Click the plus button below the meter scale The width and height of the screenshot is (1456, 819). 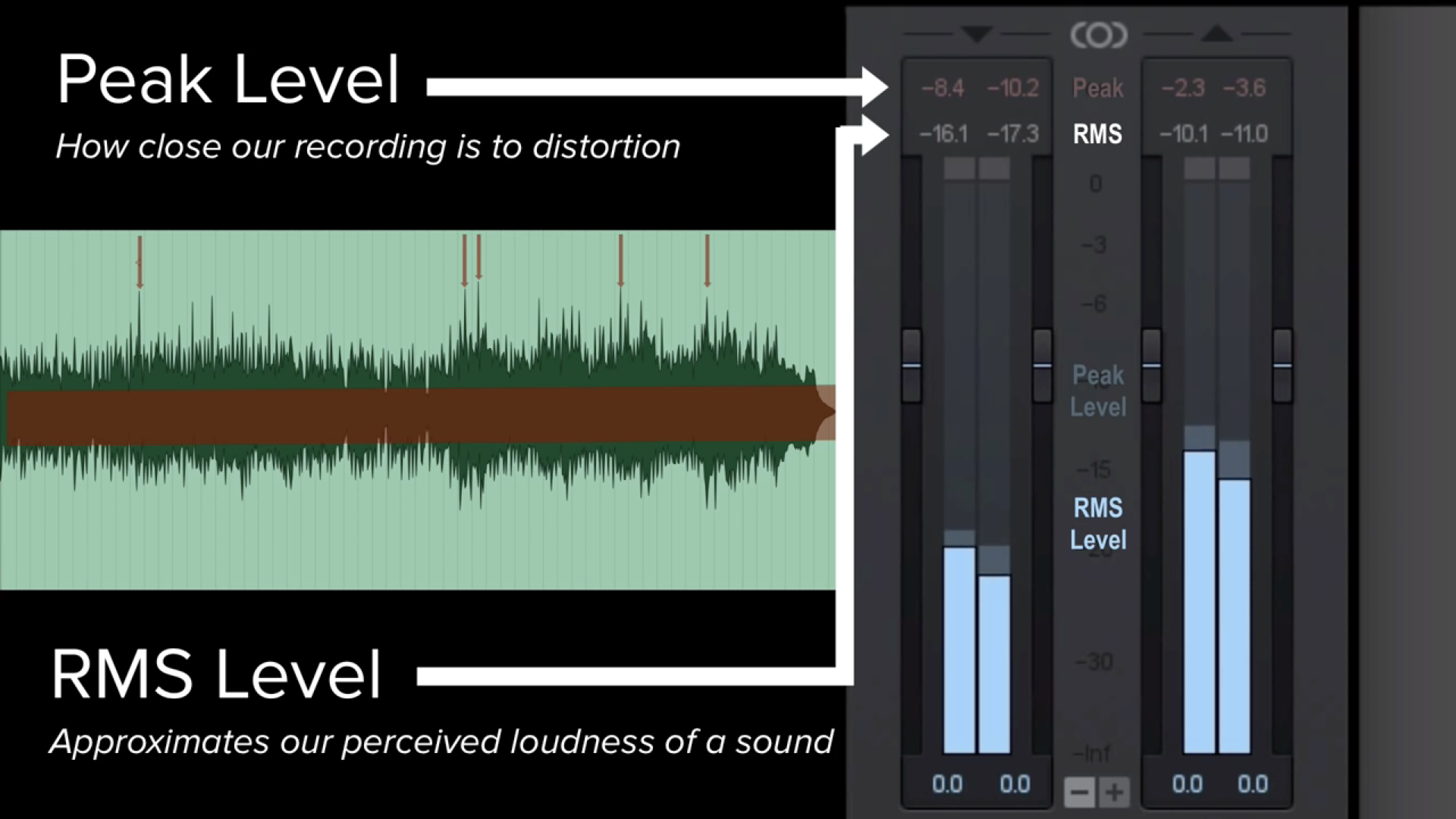pos(1114,793)
